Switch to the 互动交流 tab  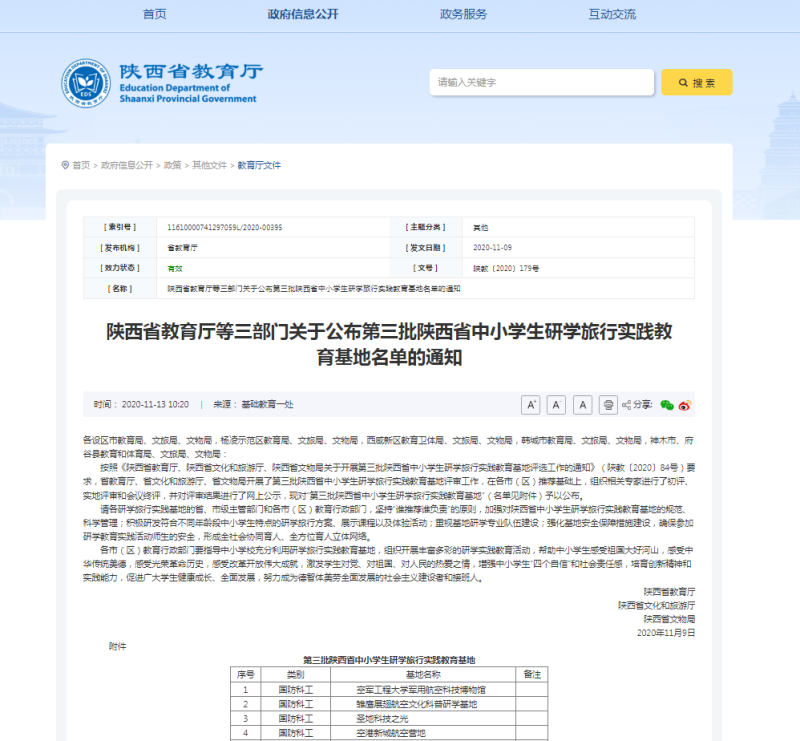coord(614,14)
